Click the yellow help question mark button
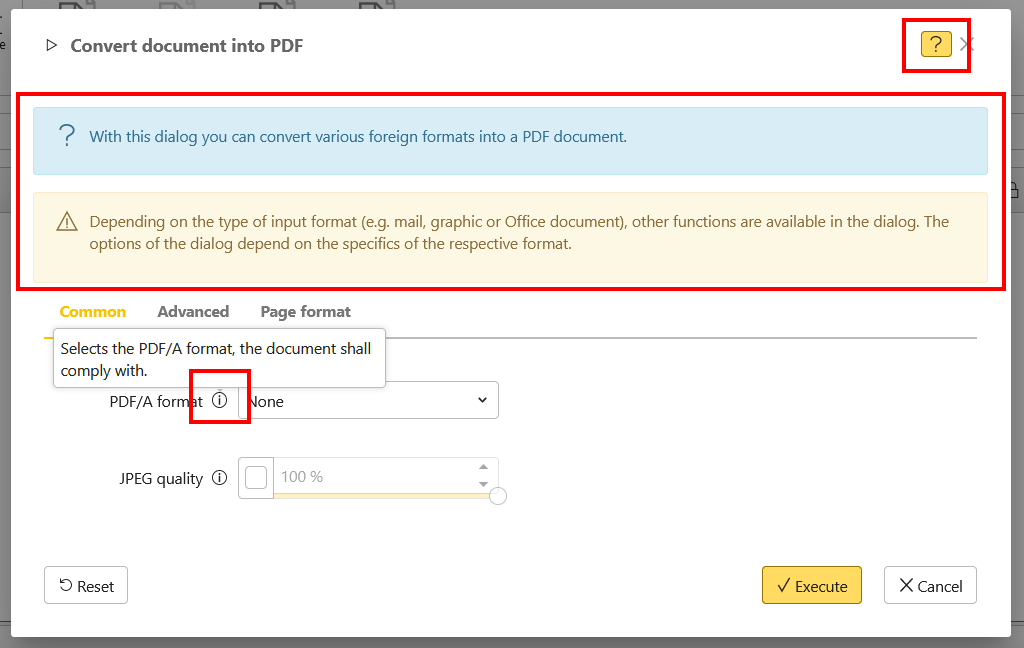Screen dimensions: 1024x648 935,44
